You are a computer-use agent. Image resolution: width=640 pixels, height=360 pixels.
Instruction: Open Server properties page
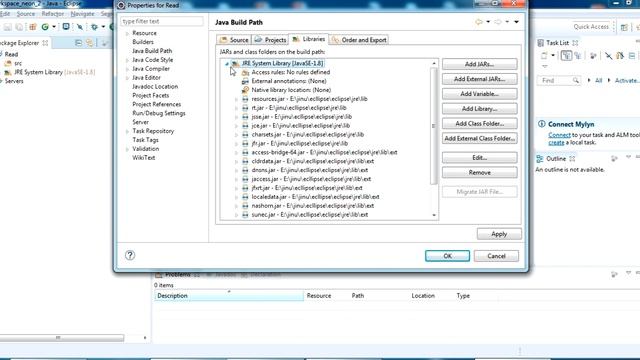(140, 122)
